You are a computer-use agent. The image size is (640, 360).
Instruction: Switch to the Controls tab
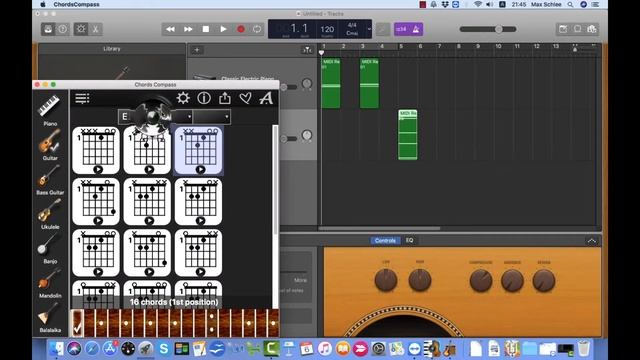pyautogui.click(x=385, y=240)
